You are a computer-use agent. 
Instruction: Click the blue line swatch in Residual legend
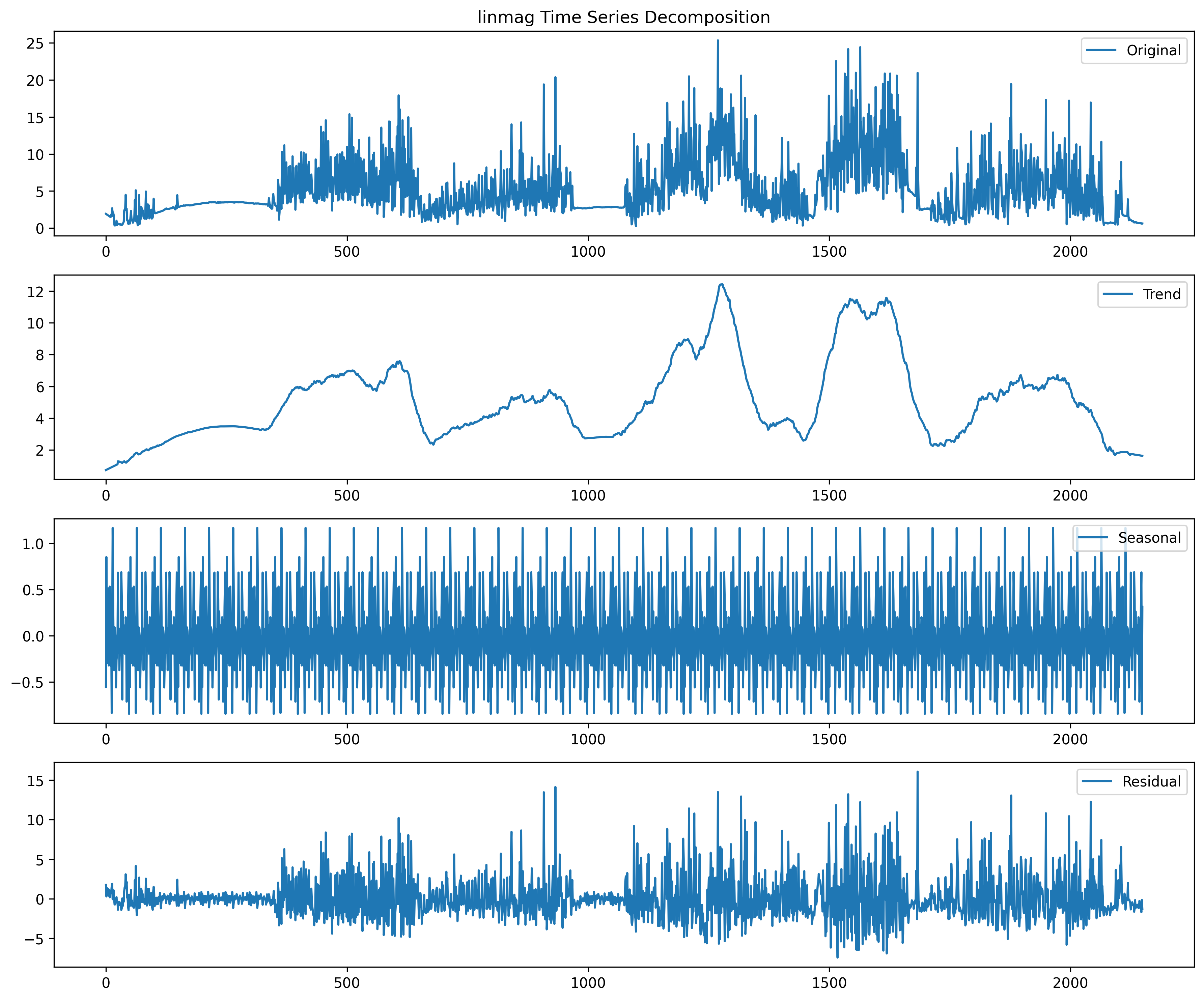[1097, 781]
